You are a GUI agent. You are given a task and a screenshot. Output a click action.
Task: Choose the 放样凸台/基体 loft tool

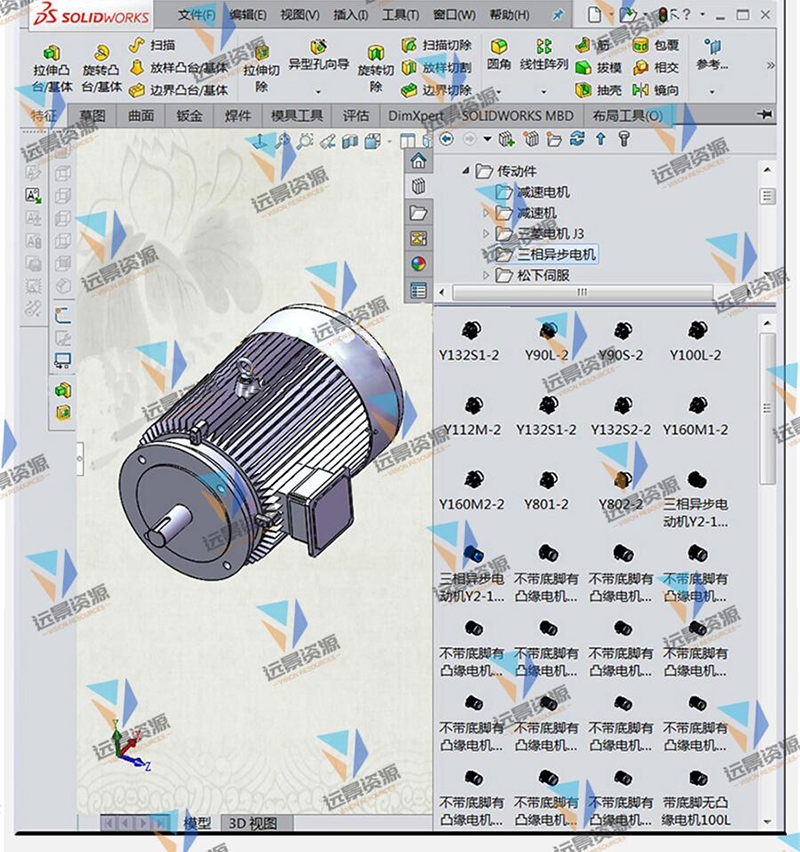tap(179, 68)
